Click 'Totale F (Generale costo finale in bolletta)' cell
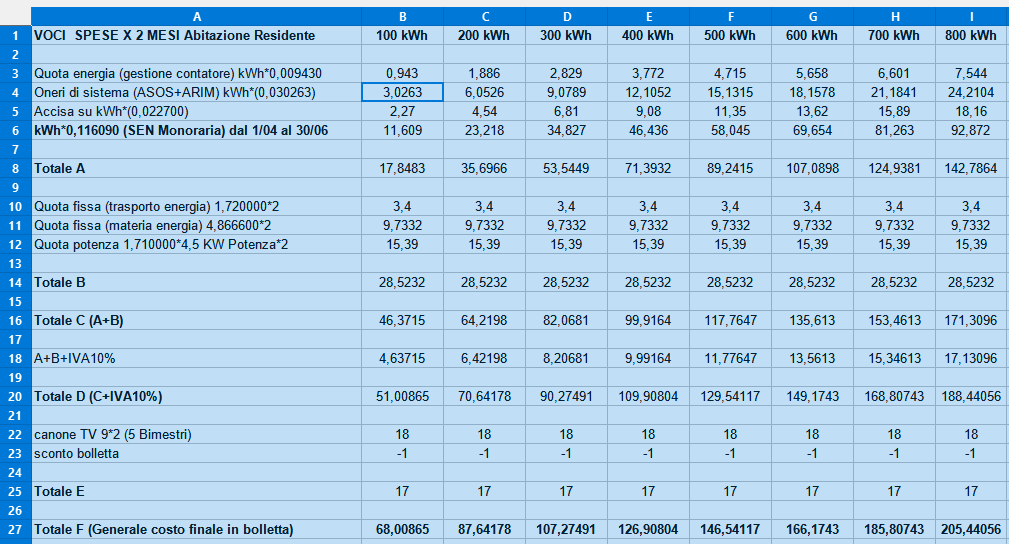The height and width of the screenshot is (544, 1009). coord(196,530)
